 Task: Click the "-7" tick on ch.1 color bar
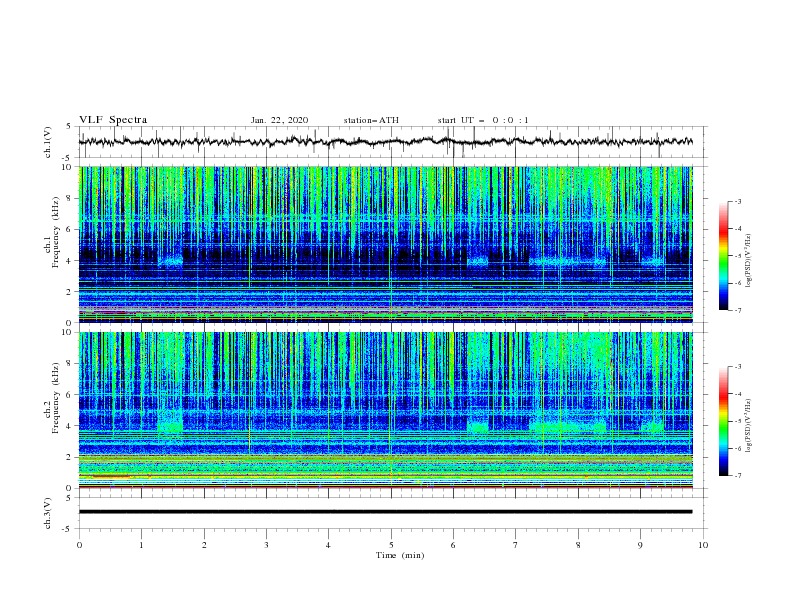pyautogui.click(x=737, y=311)
